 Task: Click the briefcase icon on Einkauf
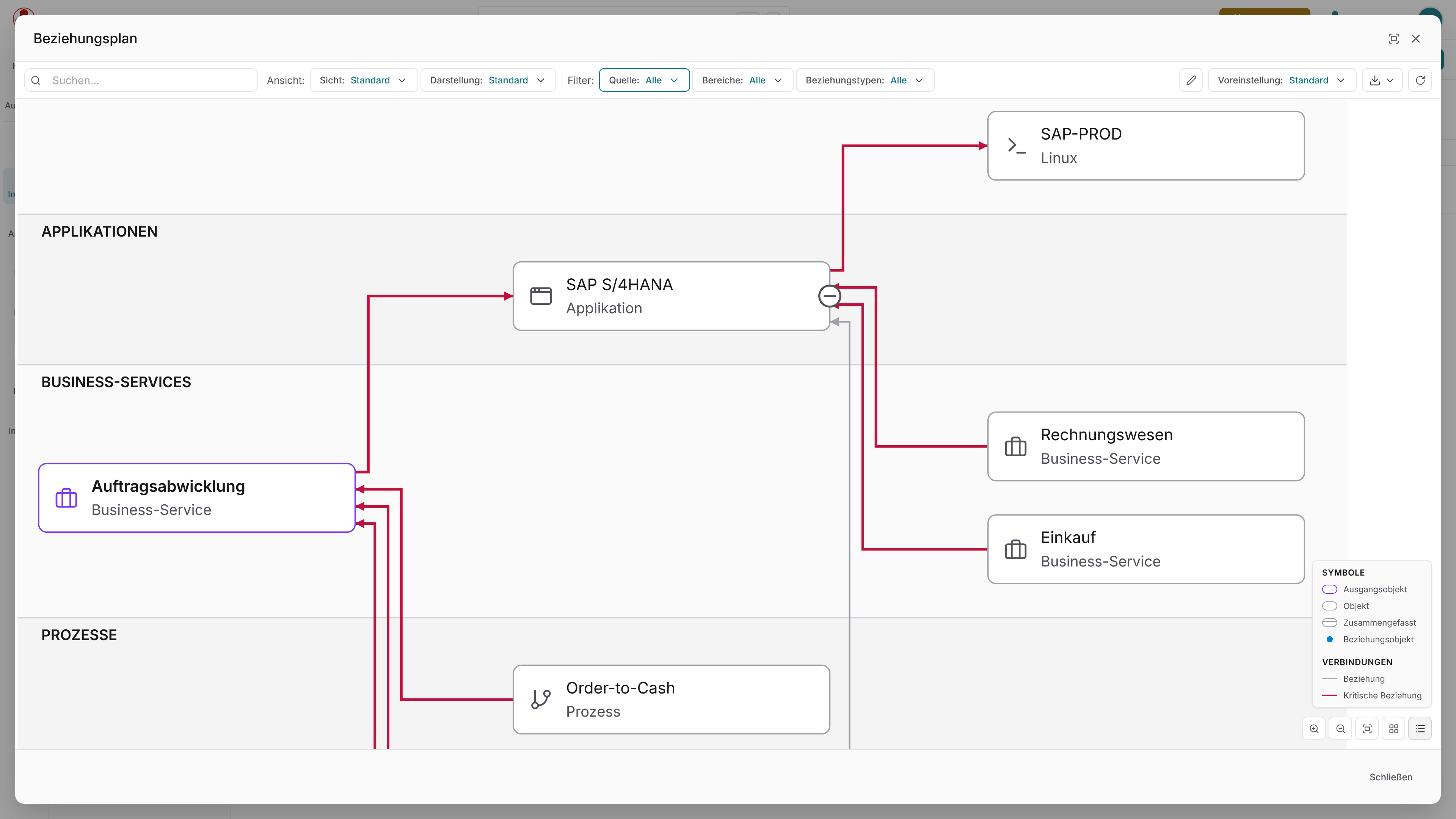coord(1016,549)
